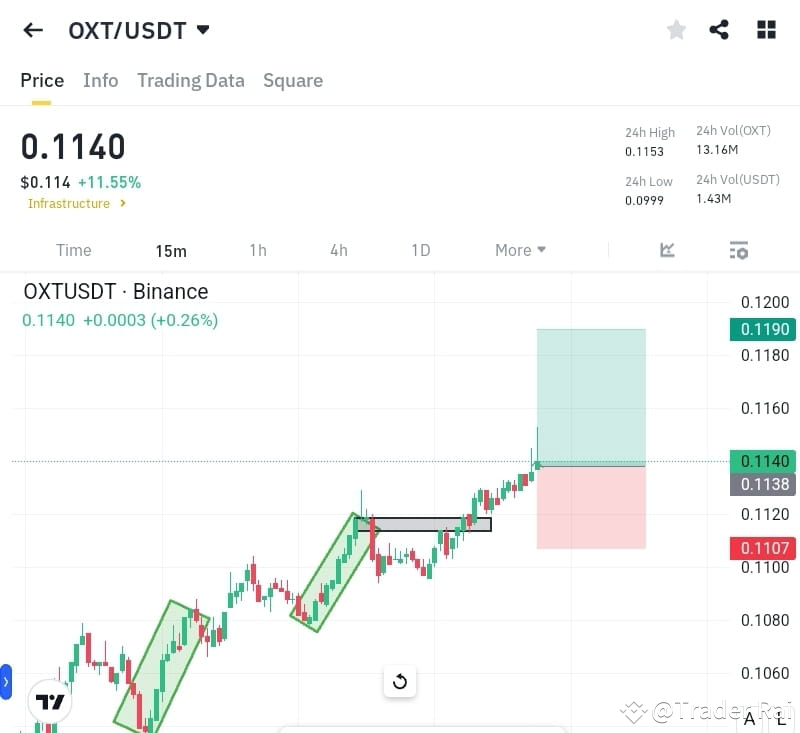Open chart settings via the gear icon
This screenshot has width=800, height=733.
pyautogui.click(x=738, y=250)
